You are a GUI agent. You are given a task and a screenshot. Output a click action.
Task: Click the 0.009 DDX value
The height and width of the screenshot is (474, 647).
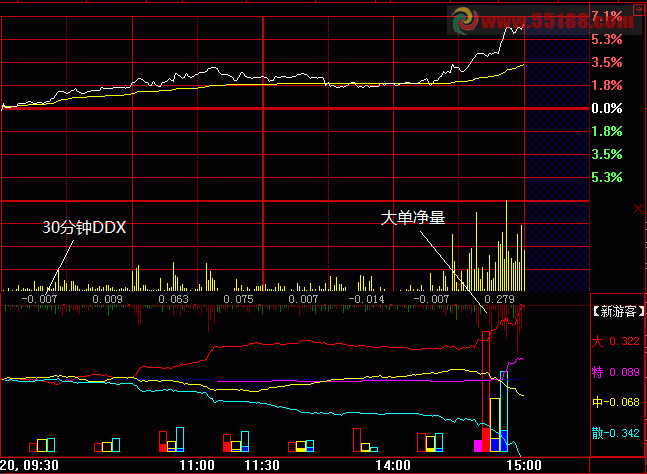(x=107, y=299)
